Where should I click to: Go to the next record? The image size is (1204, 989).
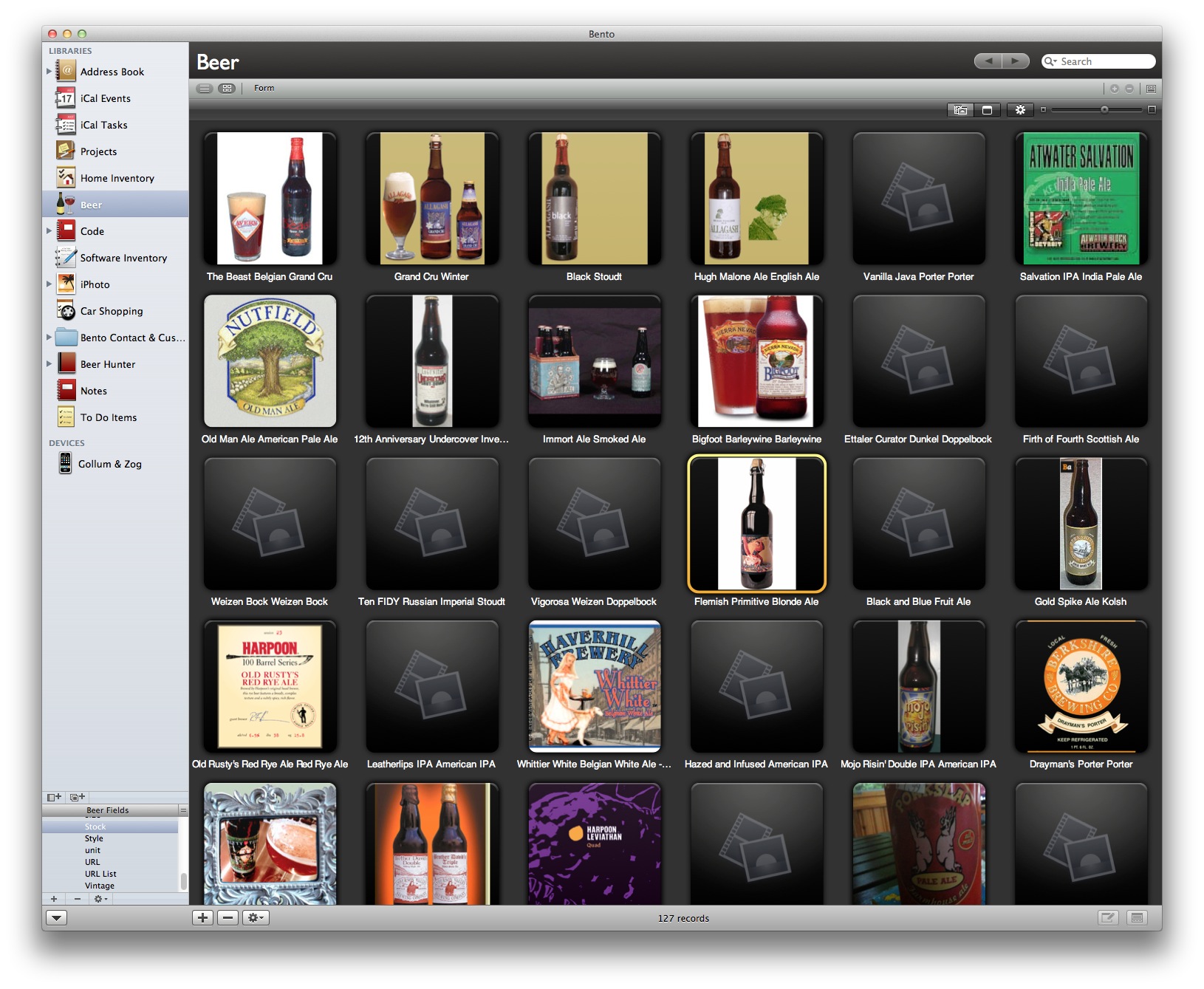click(1016, 61)
